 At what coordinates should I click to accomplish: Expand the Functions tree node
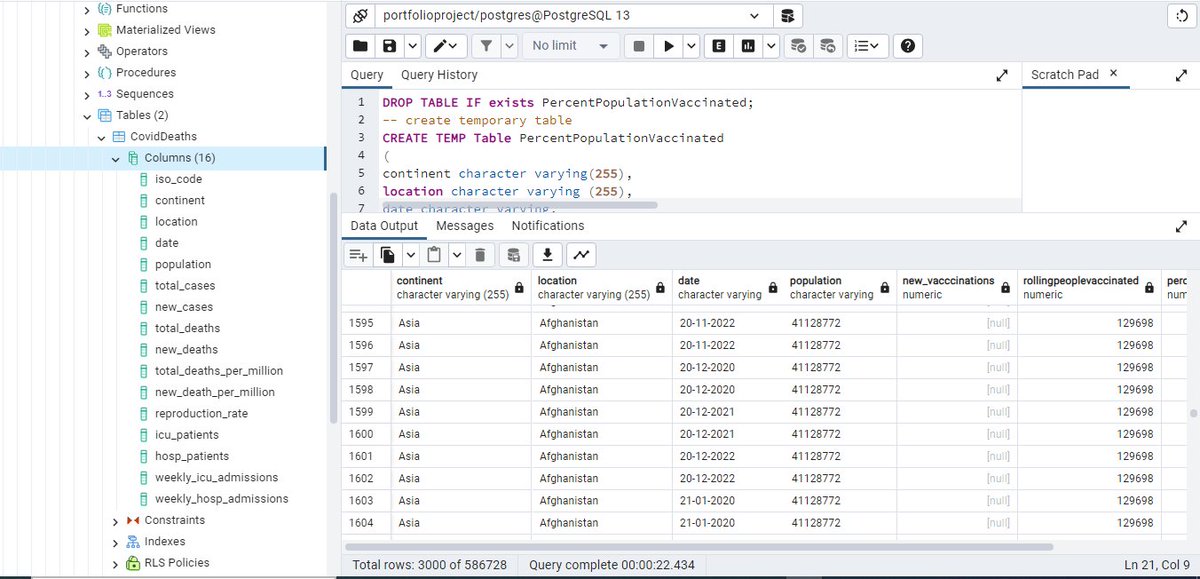[87, 9]
